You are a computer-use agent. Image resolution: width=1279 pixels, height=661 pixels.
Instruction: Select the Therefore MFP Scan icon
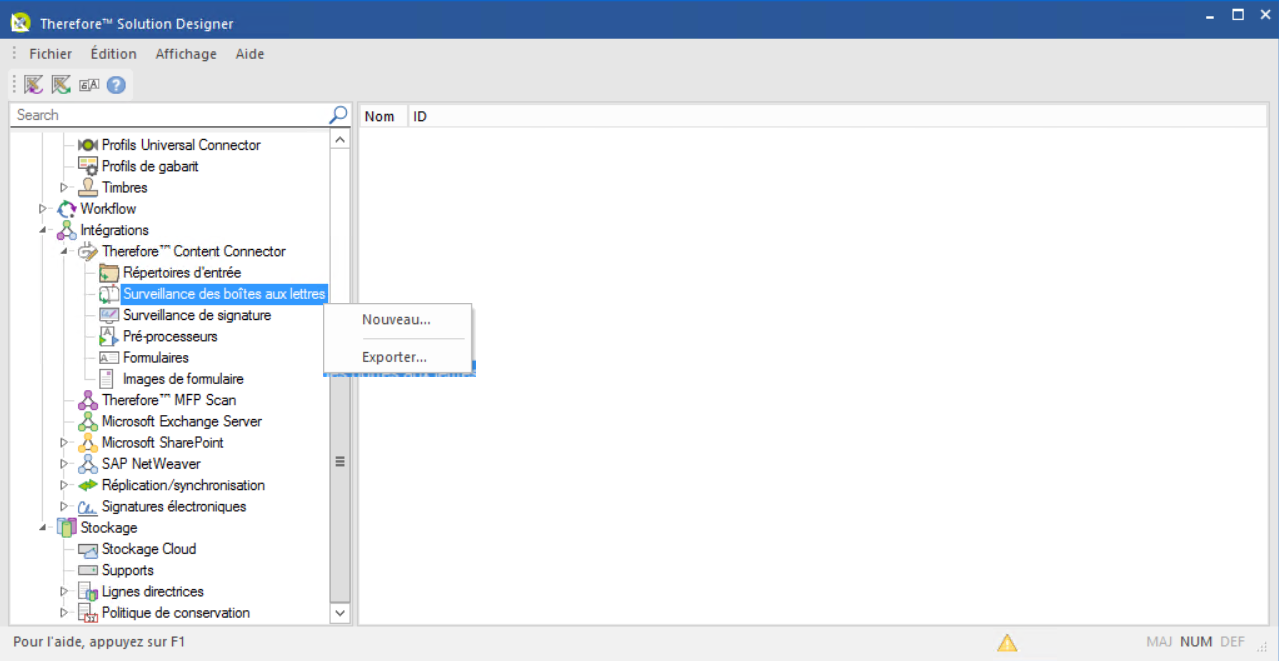coord(88,400)
